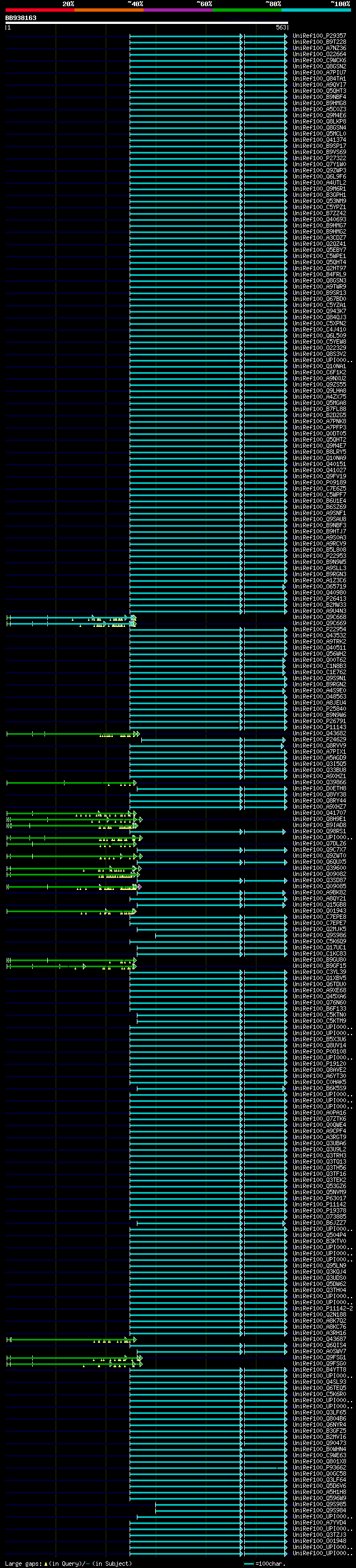Select hit label UniRef100_Q9C669

pyautogui.click(x=319, y=624)
